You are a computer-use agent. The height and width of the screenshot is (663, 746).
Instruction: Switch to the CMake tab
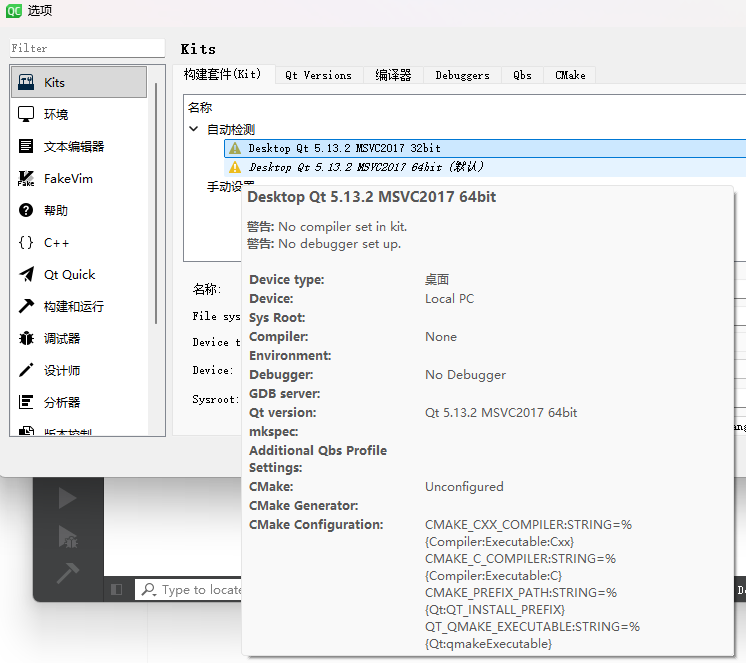pyautogui.click(x=570, y=76)
